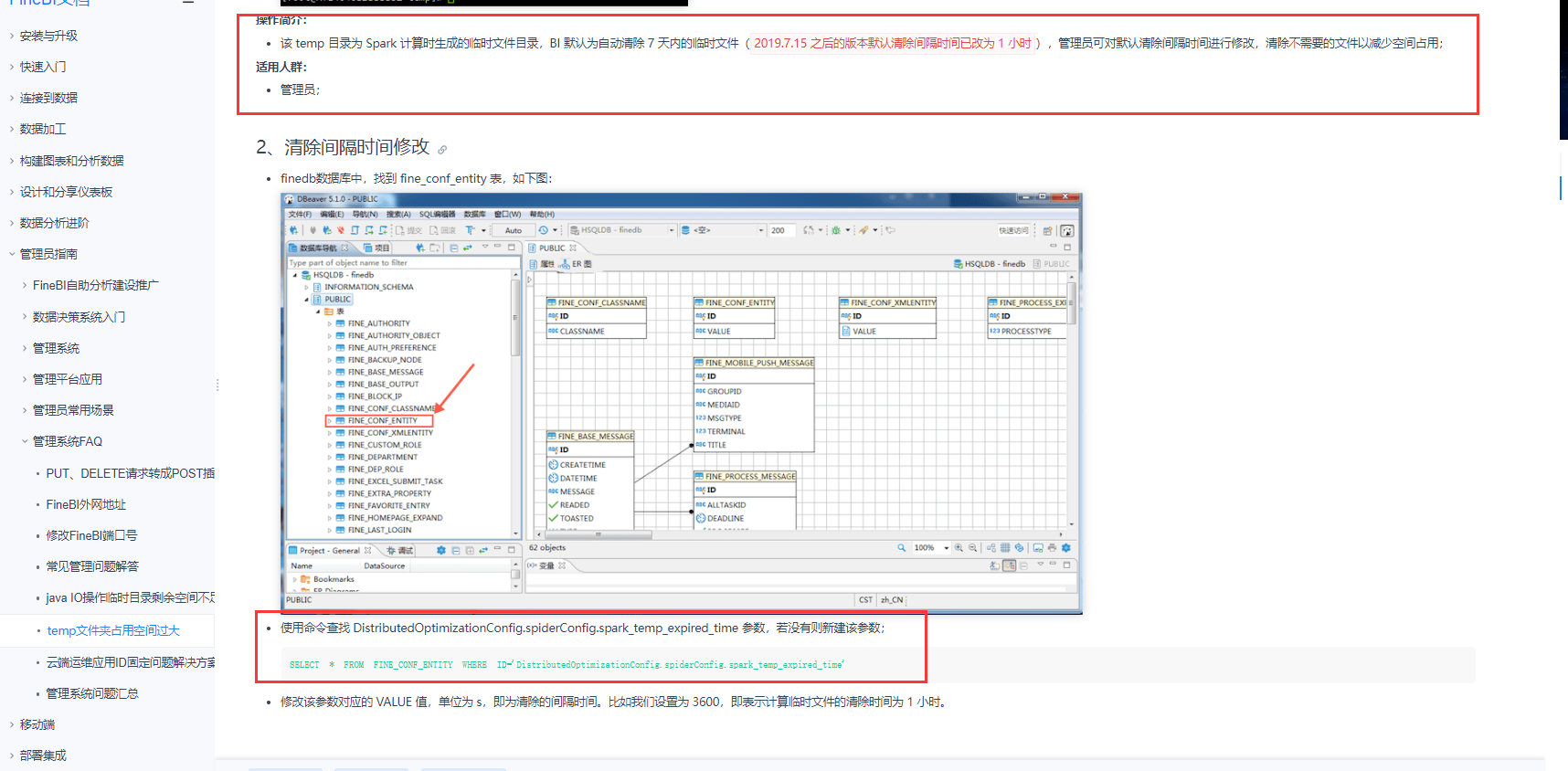Click the line starting 使用命令查找 DistributedOptimizationConfig
The width and height of the screenshot is (1568, 771).
coord(583,628)
